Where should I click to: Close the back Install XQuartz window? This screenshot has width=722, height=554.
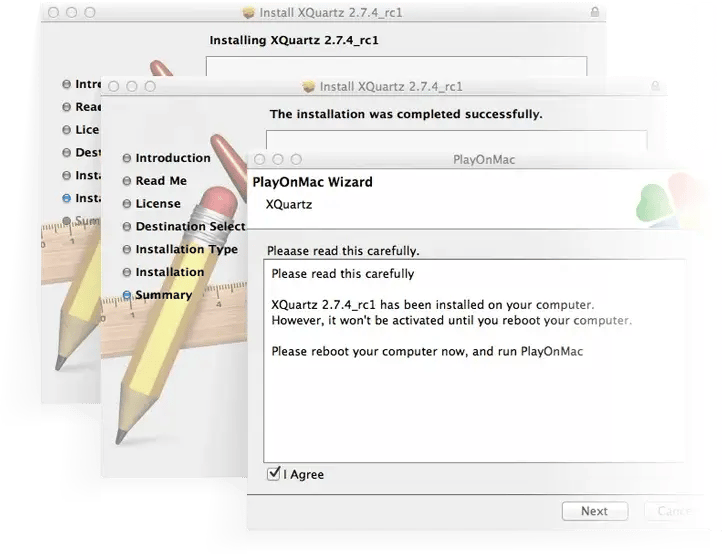click(53, 12)
